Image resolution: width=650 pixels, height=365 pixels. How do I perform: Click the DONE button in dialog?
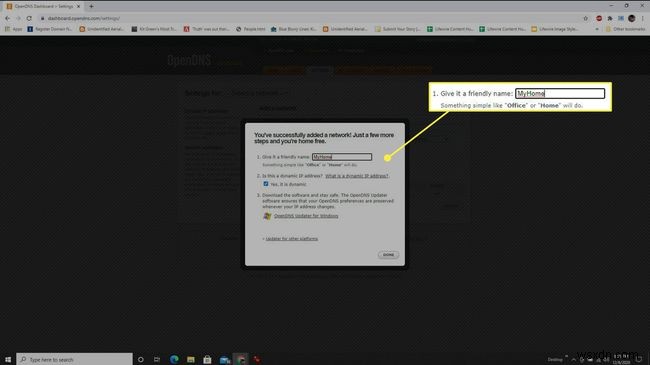click(388, 255)
